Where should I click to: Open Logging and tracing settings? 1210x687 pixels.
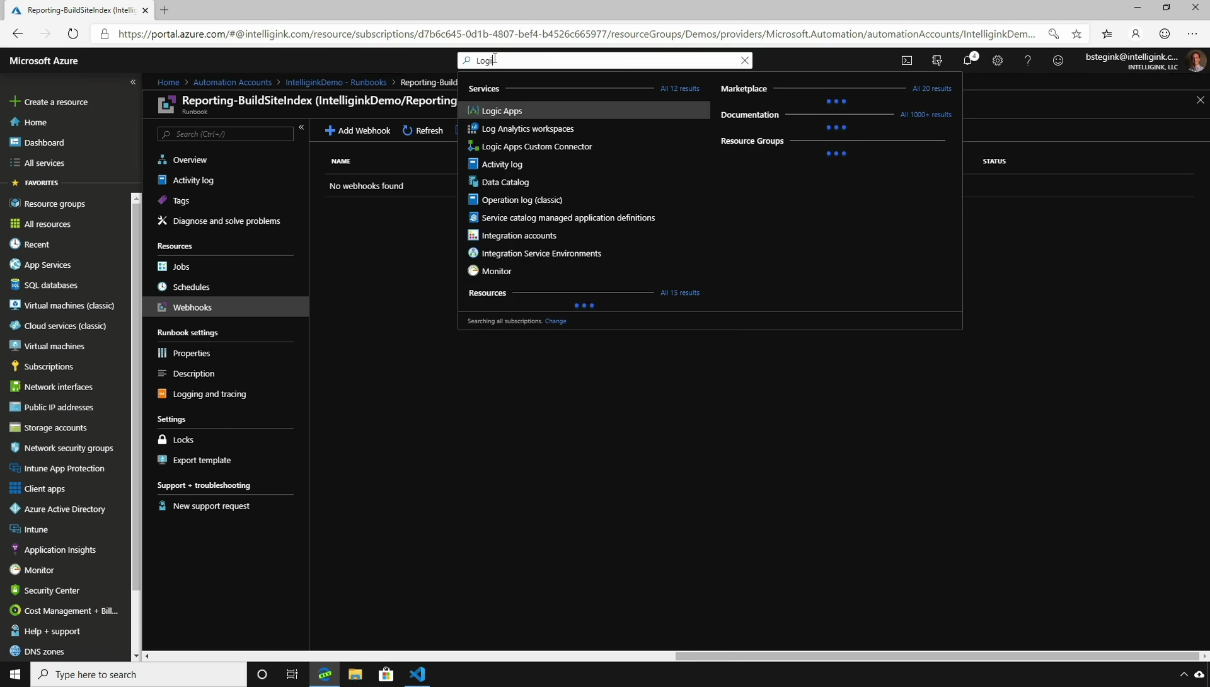tap(209, 394)
